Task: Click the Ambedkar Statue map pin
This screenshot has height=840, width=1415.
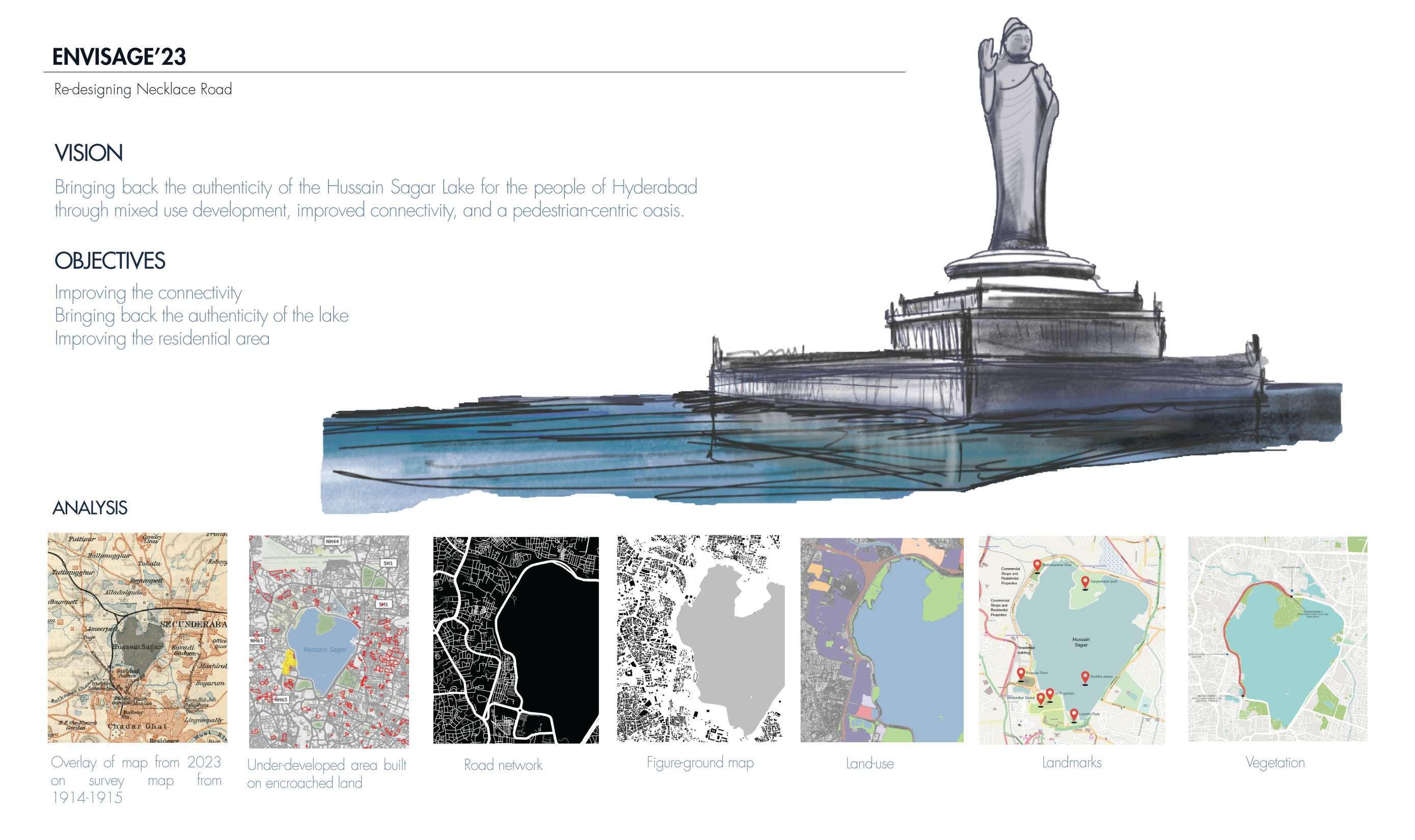Action: (x=1040, y=699)
